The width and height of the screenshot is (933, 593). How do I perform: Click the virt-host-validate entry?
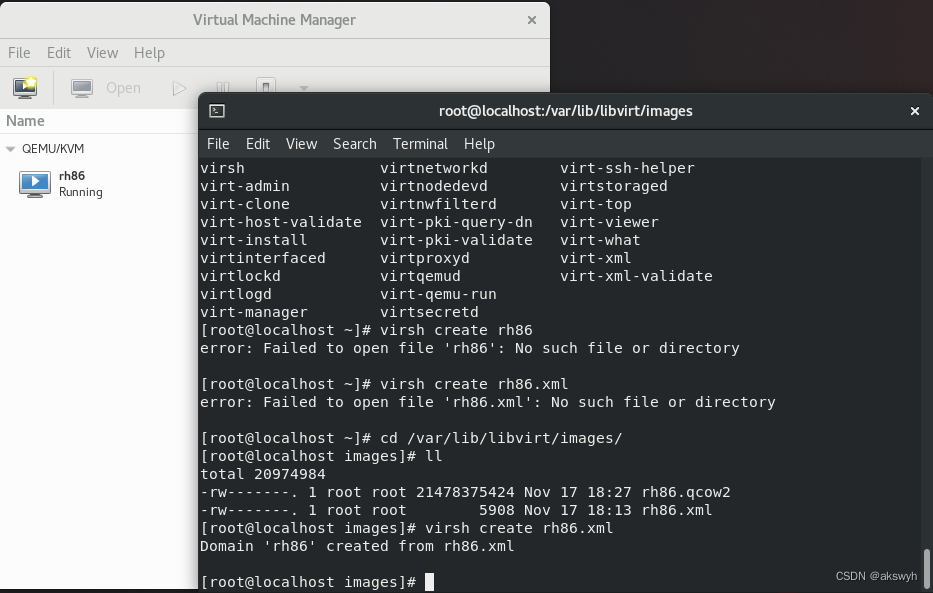pos(281,222)
